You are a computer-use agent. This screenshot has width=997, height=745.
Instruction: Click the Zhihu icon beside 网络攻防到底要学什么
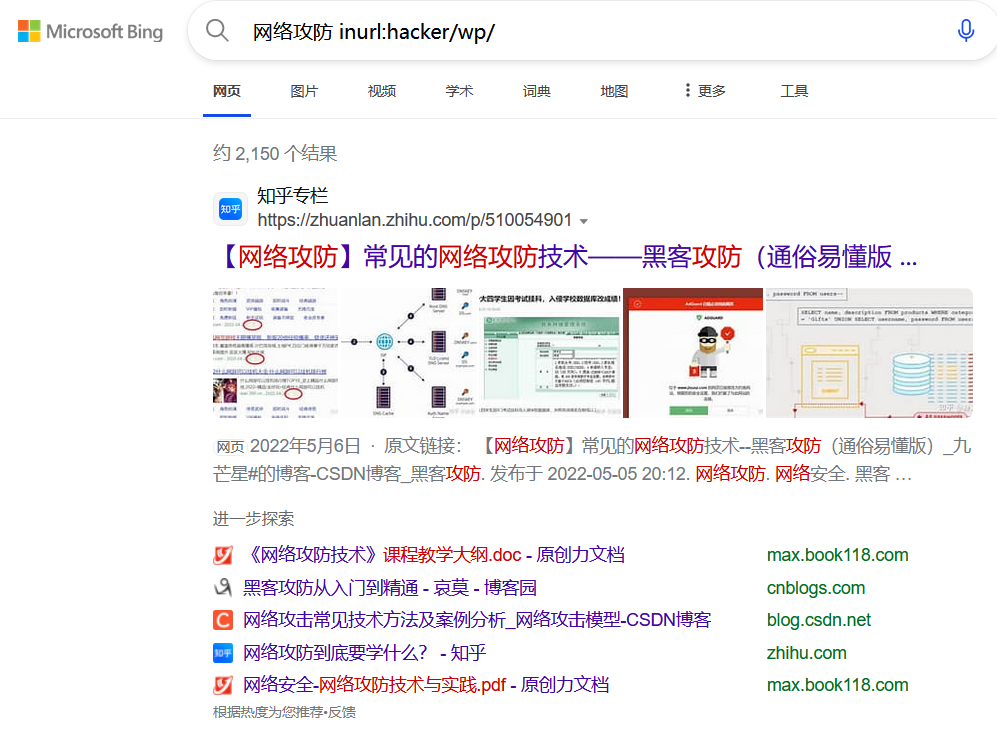pos(223,653)
